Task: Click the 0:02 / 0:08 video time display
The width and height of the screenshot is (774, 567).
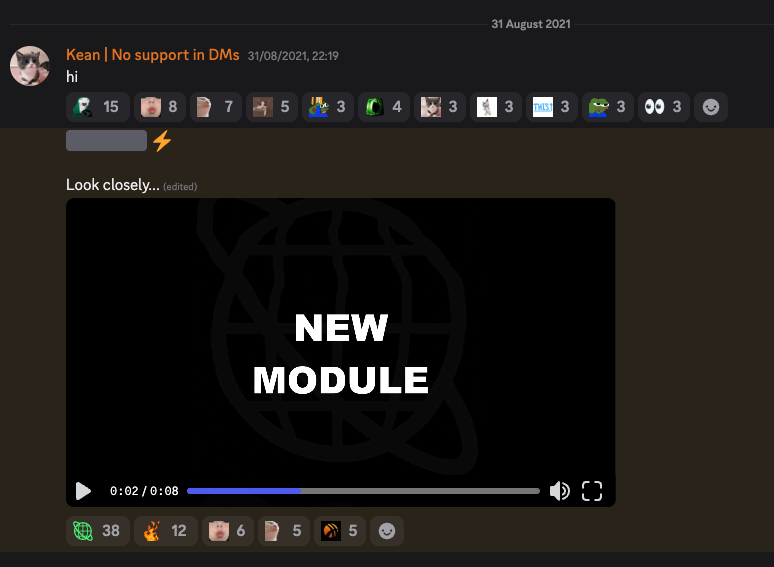Action: click(144, 491)
